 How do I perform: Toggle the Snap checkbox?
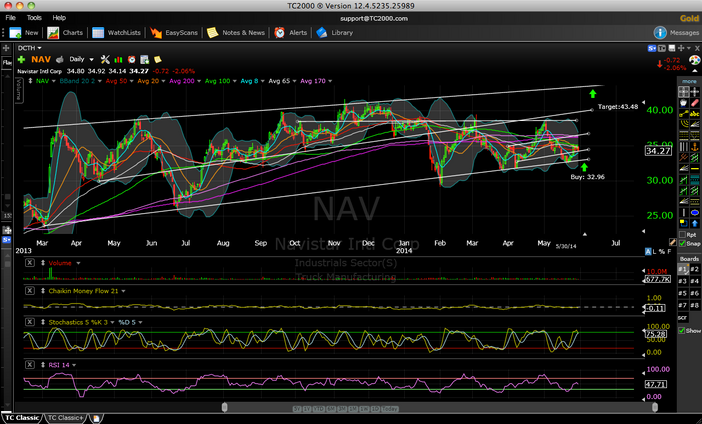[682, 243]
